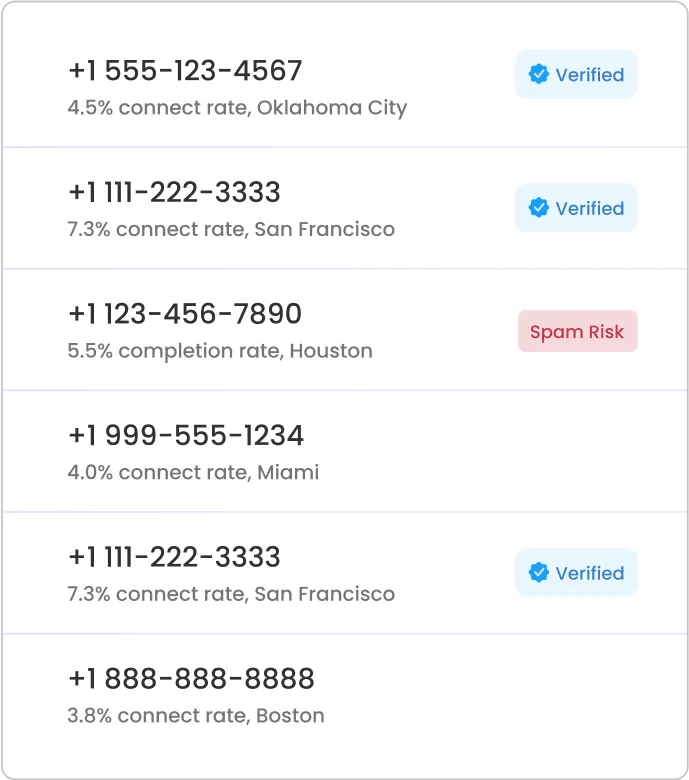The width and height of the screenshot is (689, 780).
Task: Select phone number +1 999-555-1234
Action: coord(186,435)
